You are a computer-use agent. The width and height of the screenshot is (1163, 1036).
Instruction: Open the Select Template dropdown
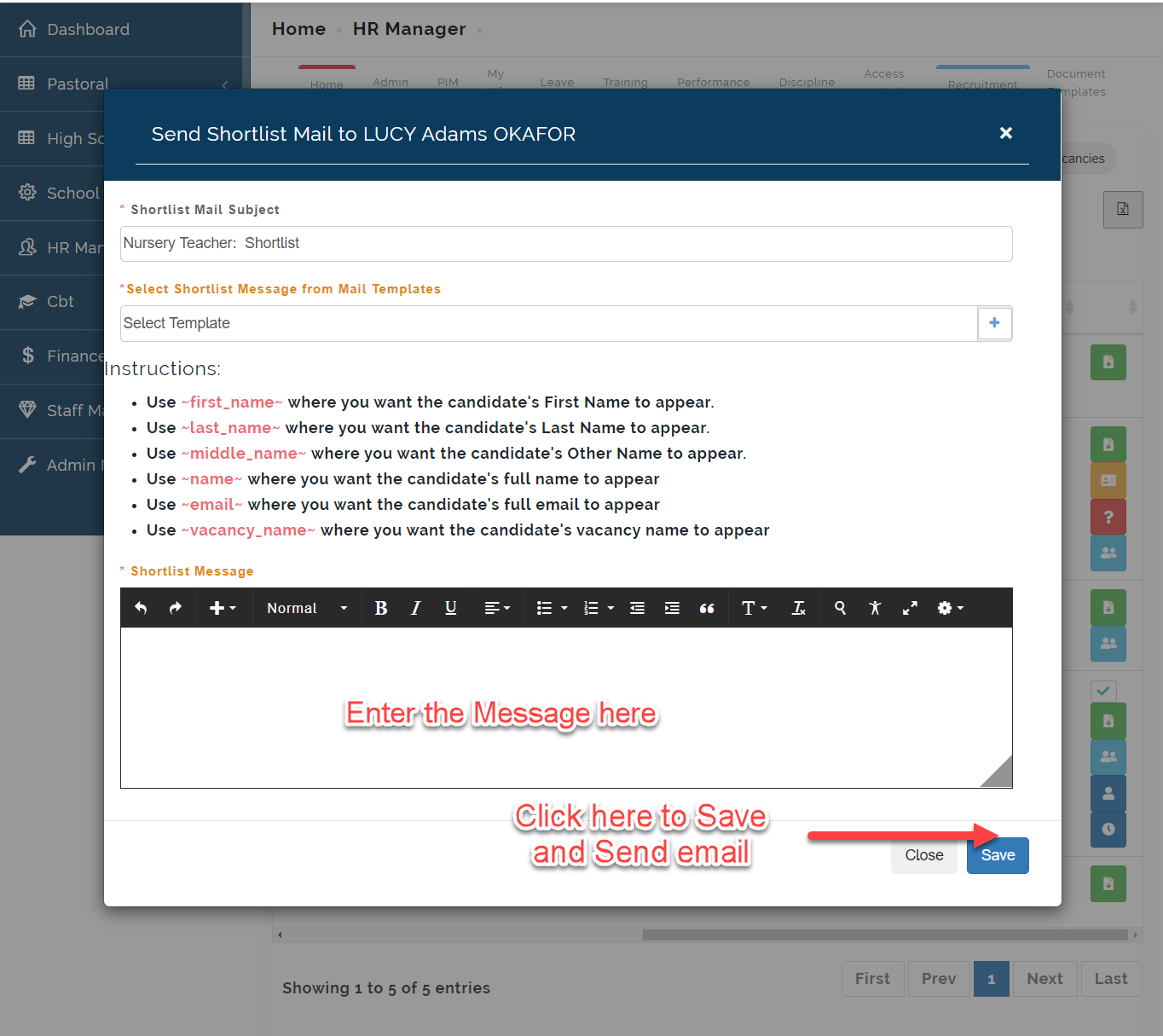coord(549,323)
